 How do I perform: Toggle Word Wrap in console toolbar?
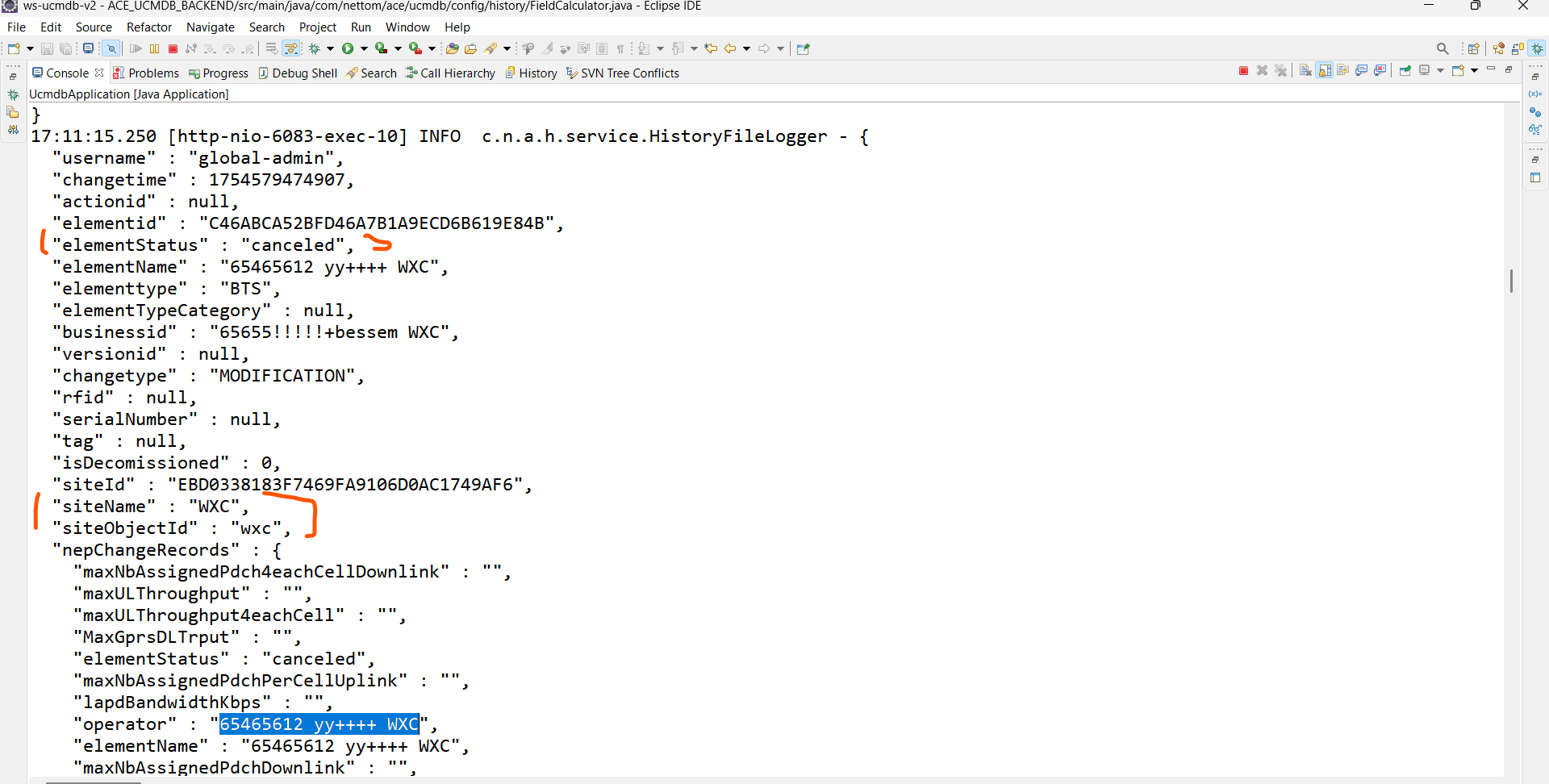coord(1343,71)
